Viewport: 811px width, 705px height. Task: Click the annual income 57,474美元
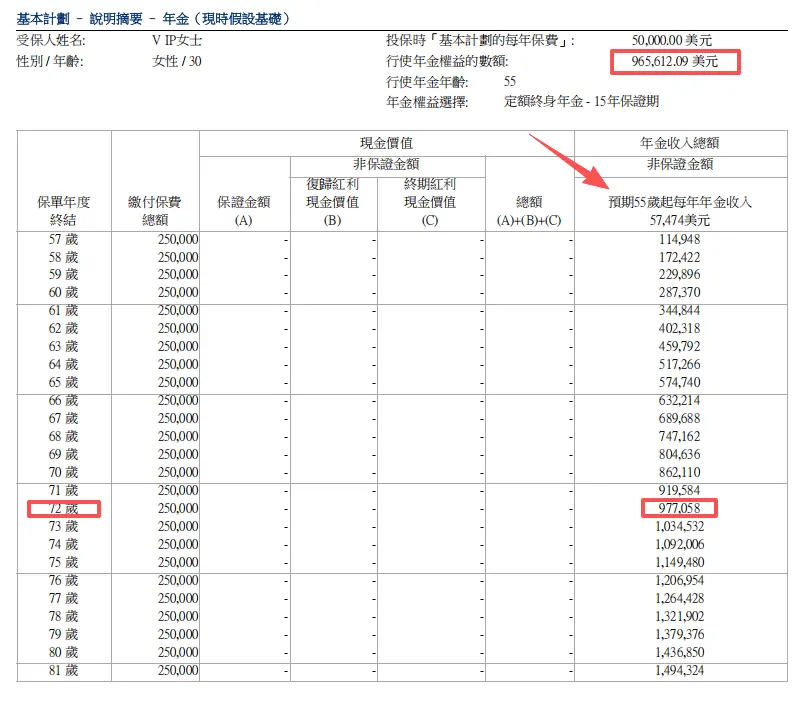tap(680, 220)
